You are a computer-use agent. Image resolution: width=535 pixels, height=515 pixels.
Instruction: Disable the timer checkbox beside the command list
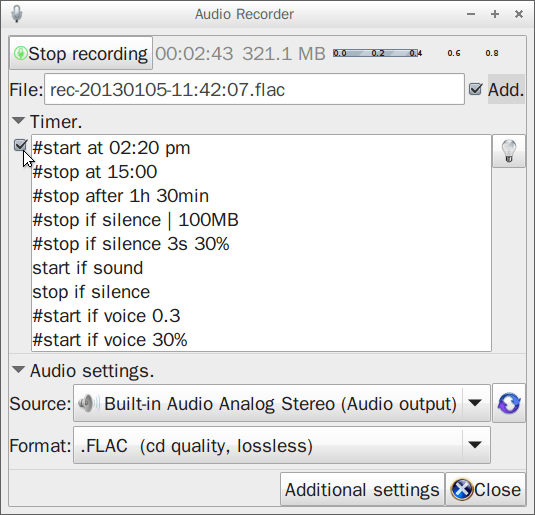point(20,145)
